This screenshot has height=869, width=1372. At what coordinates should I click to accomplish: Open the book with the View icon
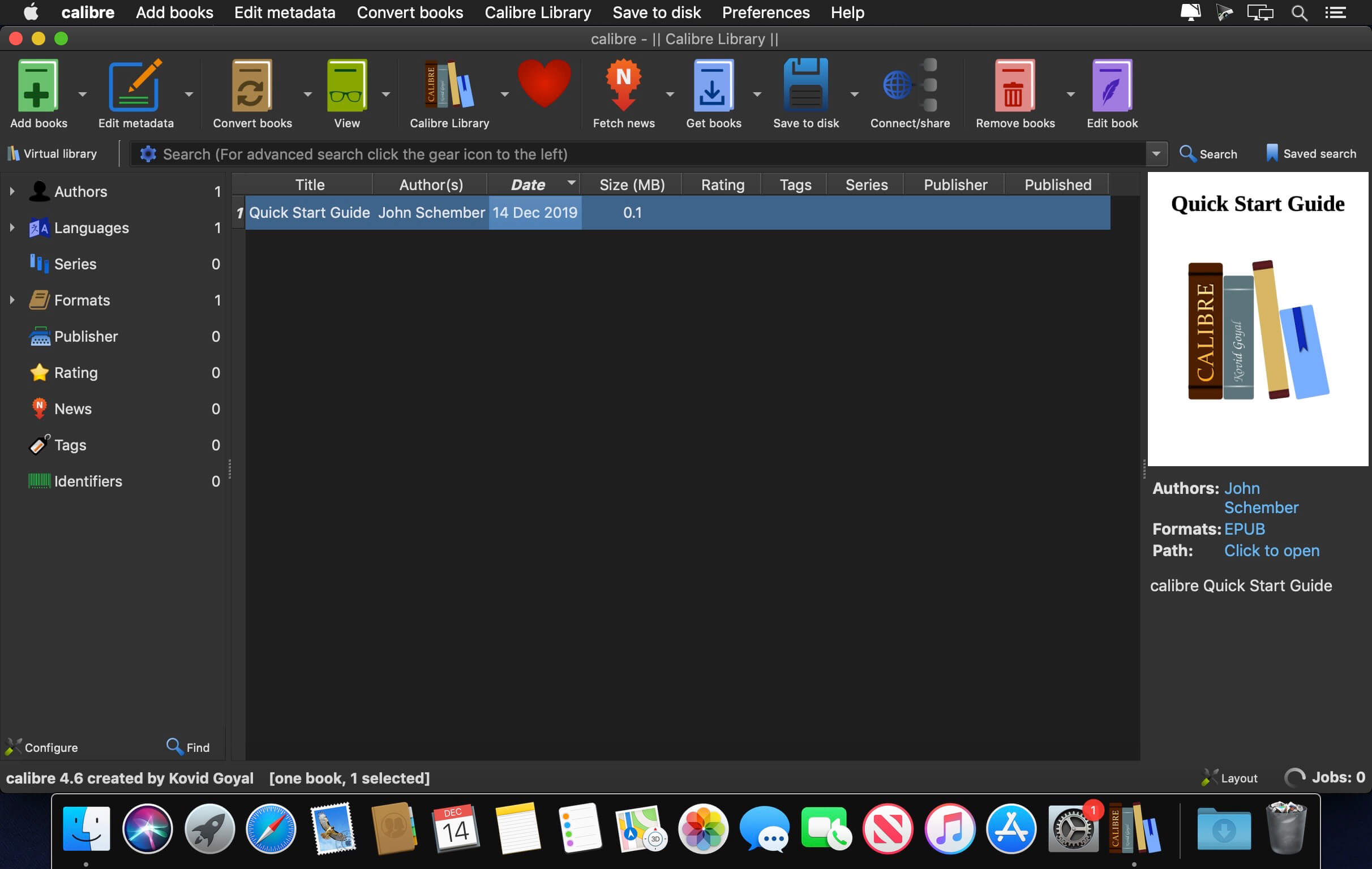(346, 85)
